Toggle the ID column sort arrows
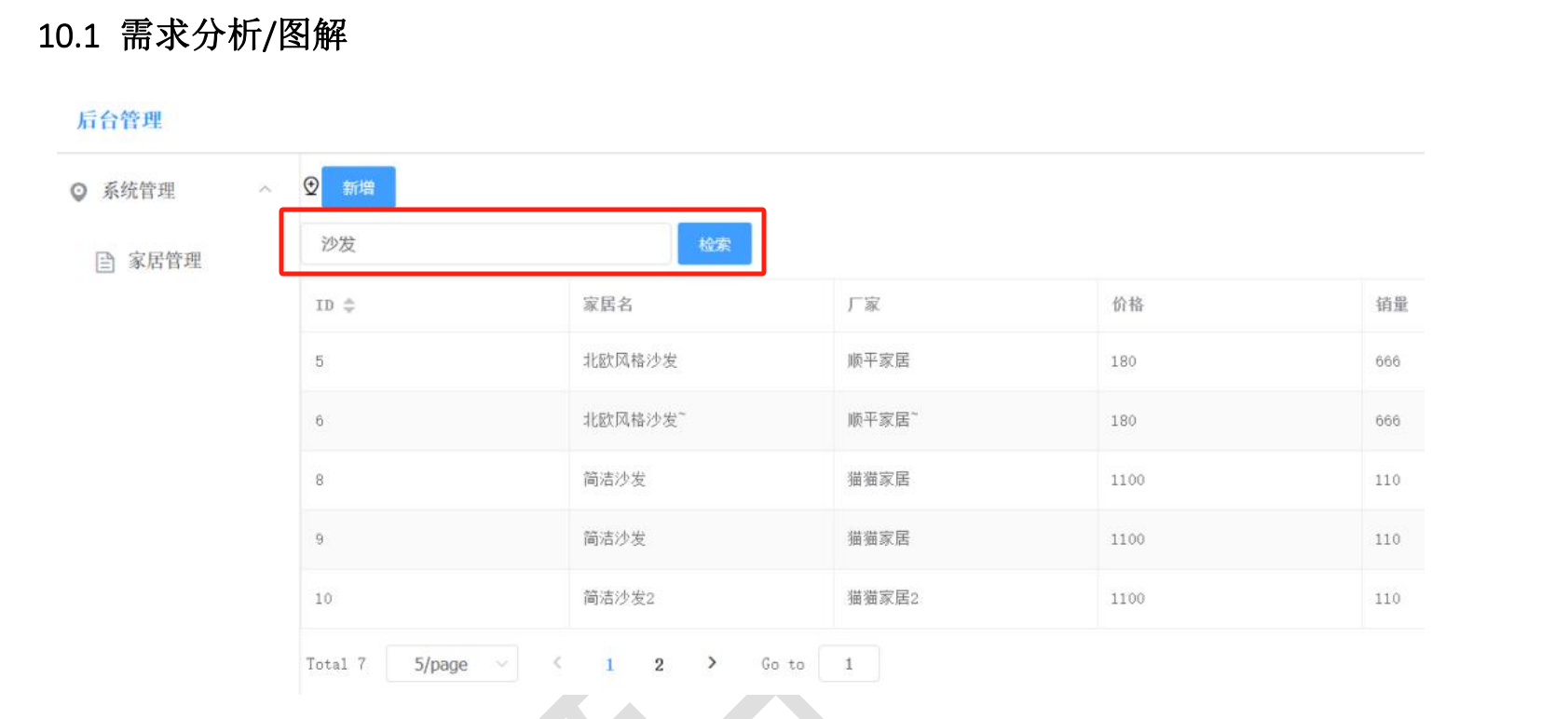The image size is (1568, 719). (x=349, y=305)
